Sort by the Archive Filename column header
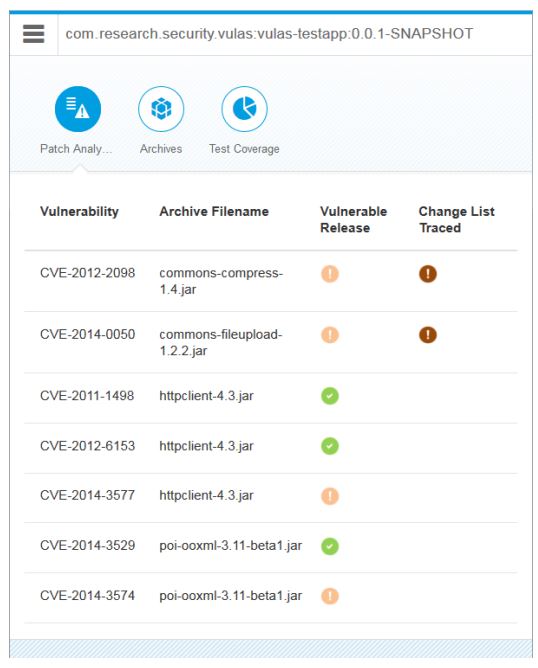Viewport: 538px width, 668px height. (214, 211)
